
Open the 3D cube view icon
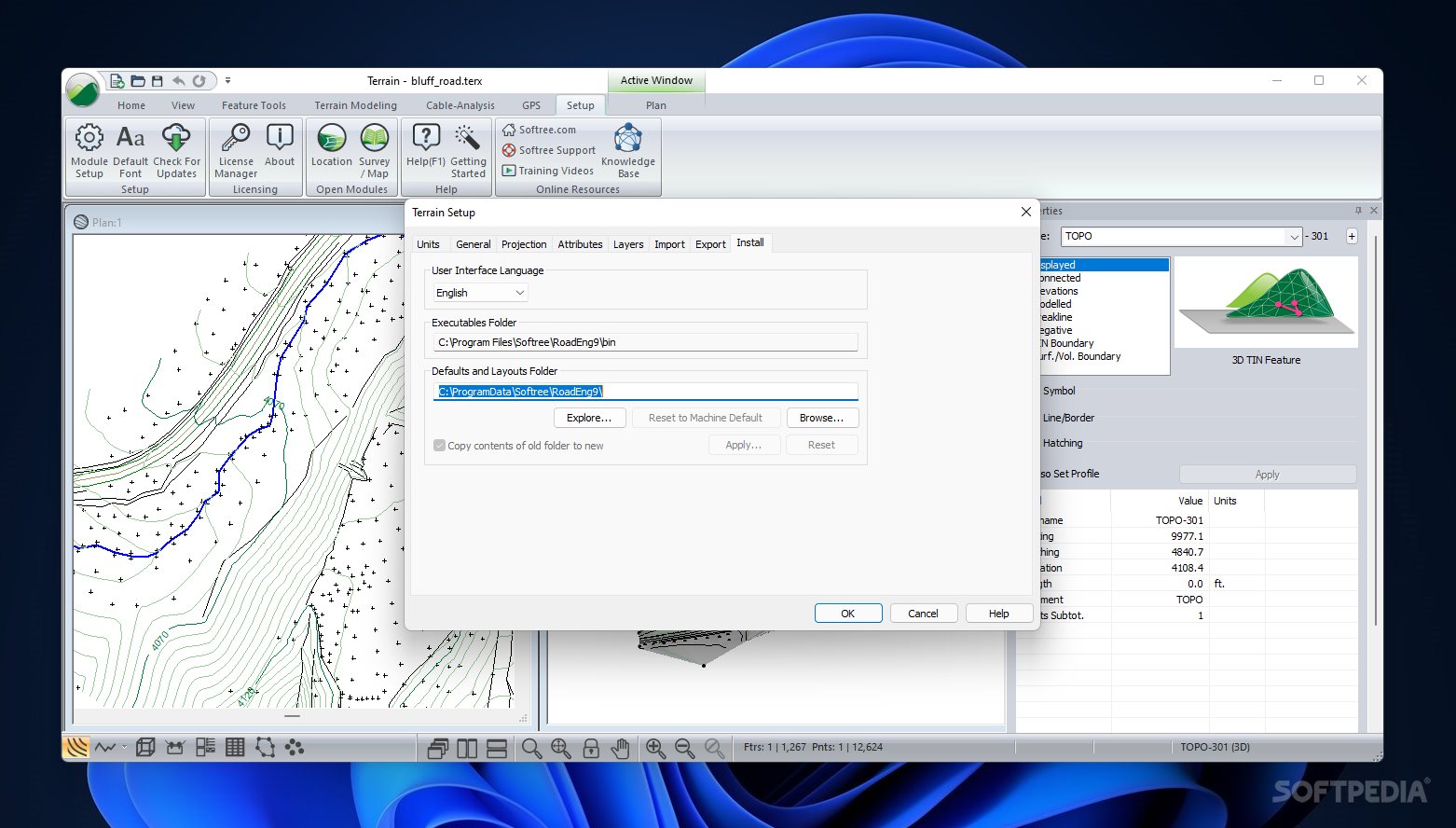145,747
